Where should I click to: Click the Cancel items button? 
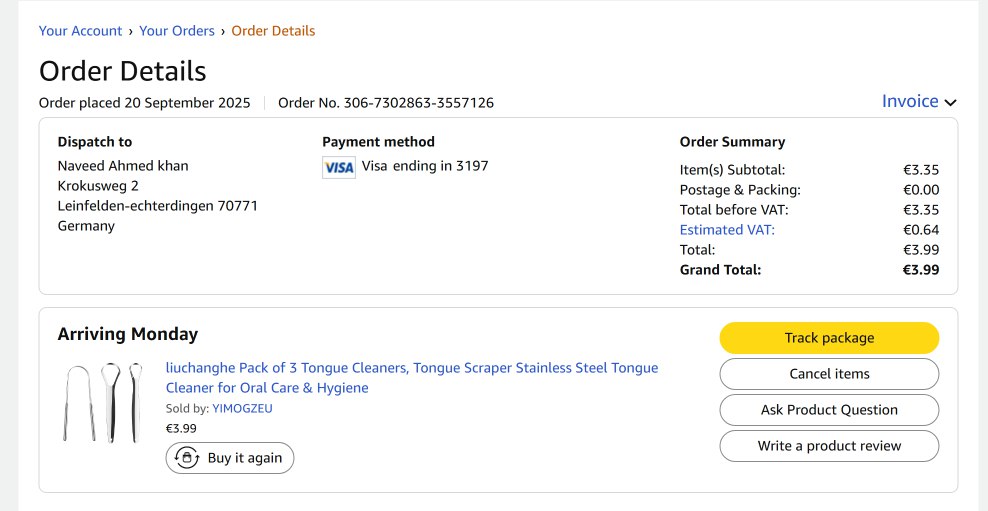click(829, 374)
